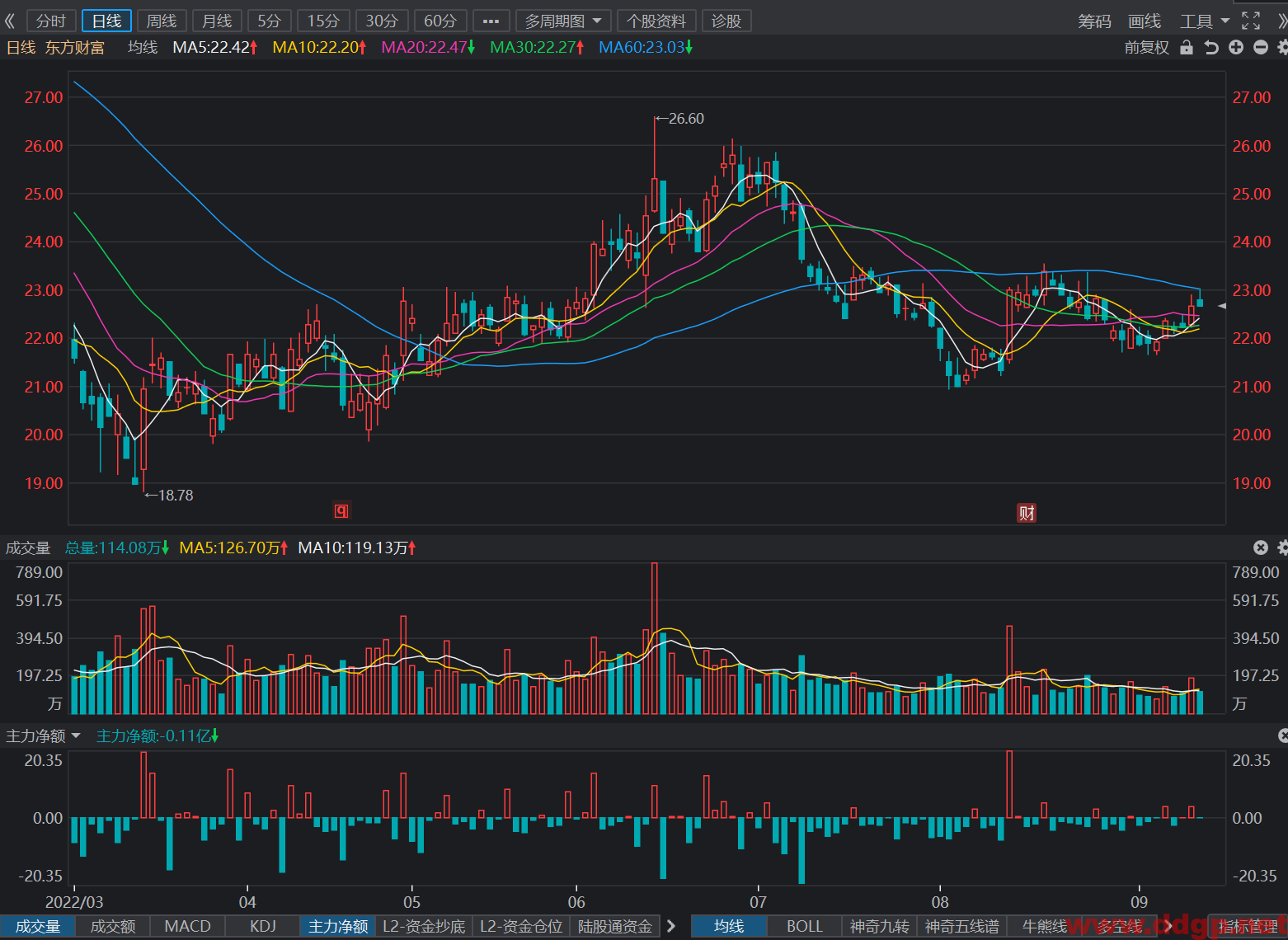Viewport: 1288px width, 940px height.
Task: Activate 画线 drawing tools
Action: [x=1145, y=21]
